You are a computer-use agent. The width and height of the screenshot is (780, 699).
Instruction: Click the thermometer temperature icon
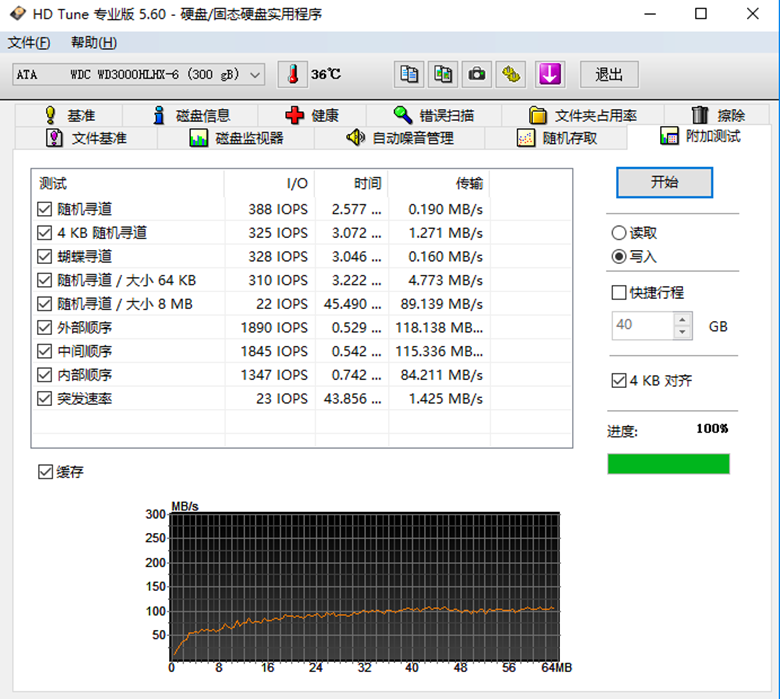(292, 75)
